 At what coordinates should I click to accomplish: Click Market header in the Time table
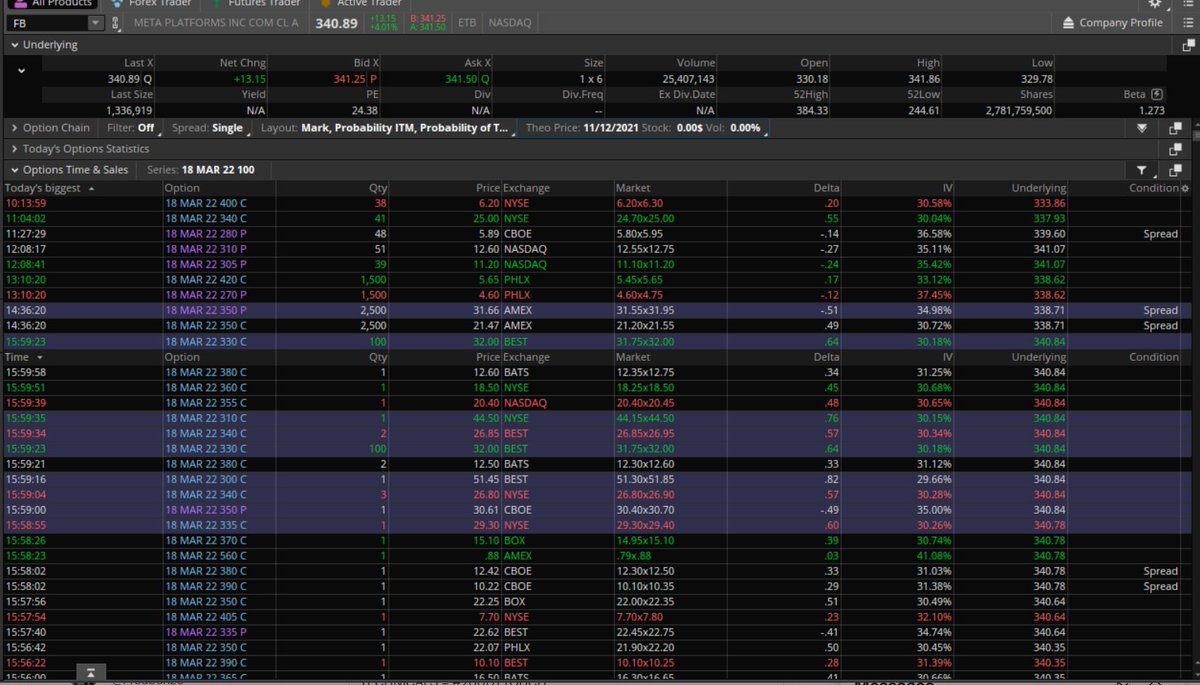click(634, 357)
